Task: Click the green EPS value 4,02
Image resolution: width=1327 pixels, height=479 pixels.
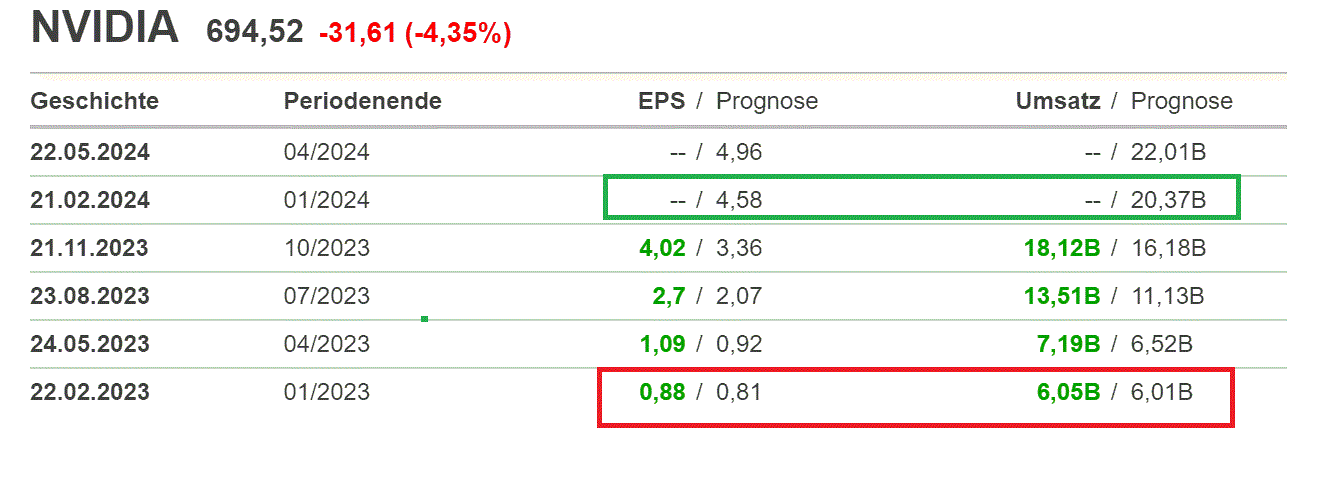Action: click(662, 248)
